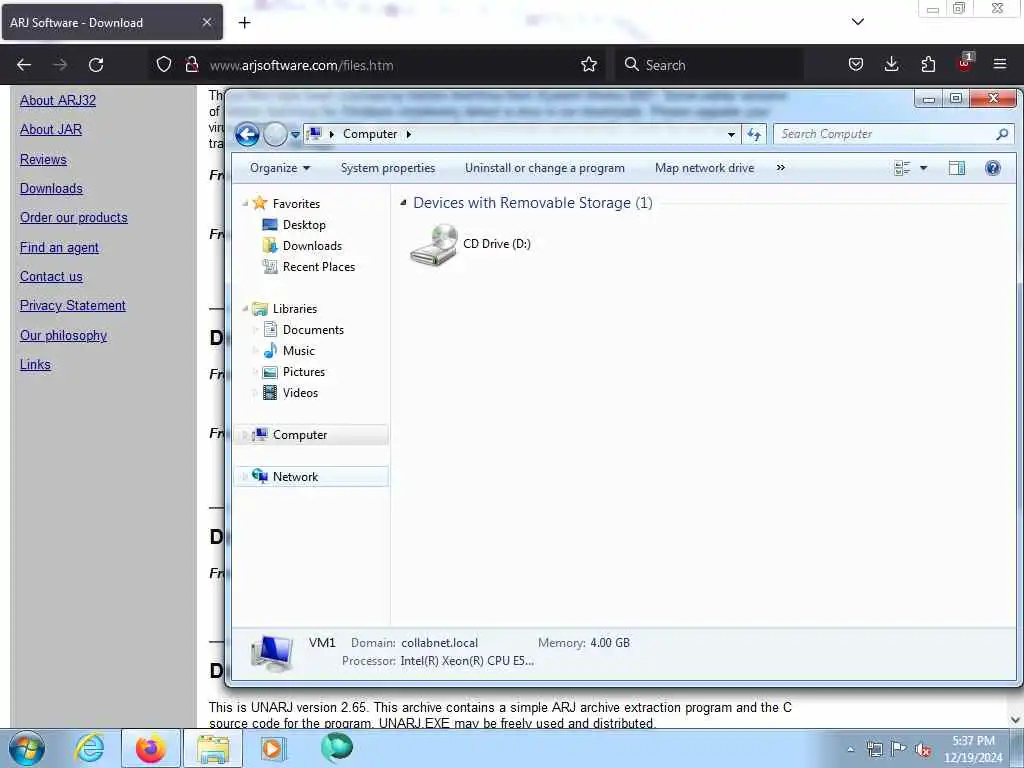Open Firefox downloads panel
The width and height of the screenshot is (1024, 768).
[891, 65]
